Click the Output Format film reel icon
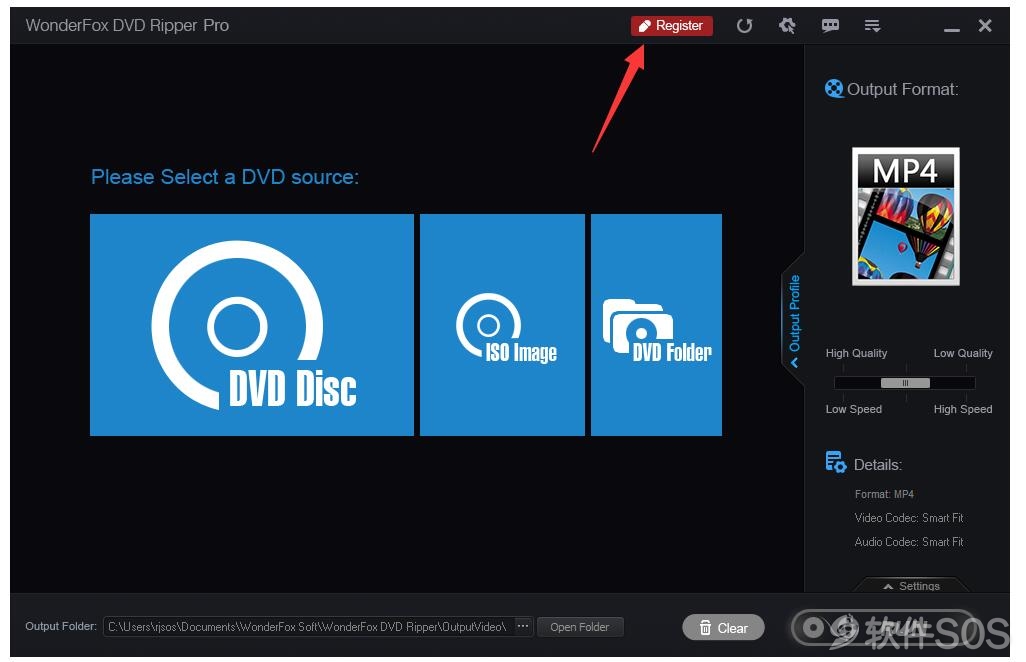Viewport: 1026px width, 662px height. tap(834, 88)
